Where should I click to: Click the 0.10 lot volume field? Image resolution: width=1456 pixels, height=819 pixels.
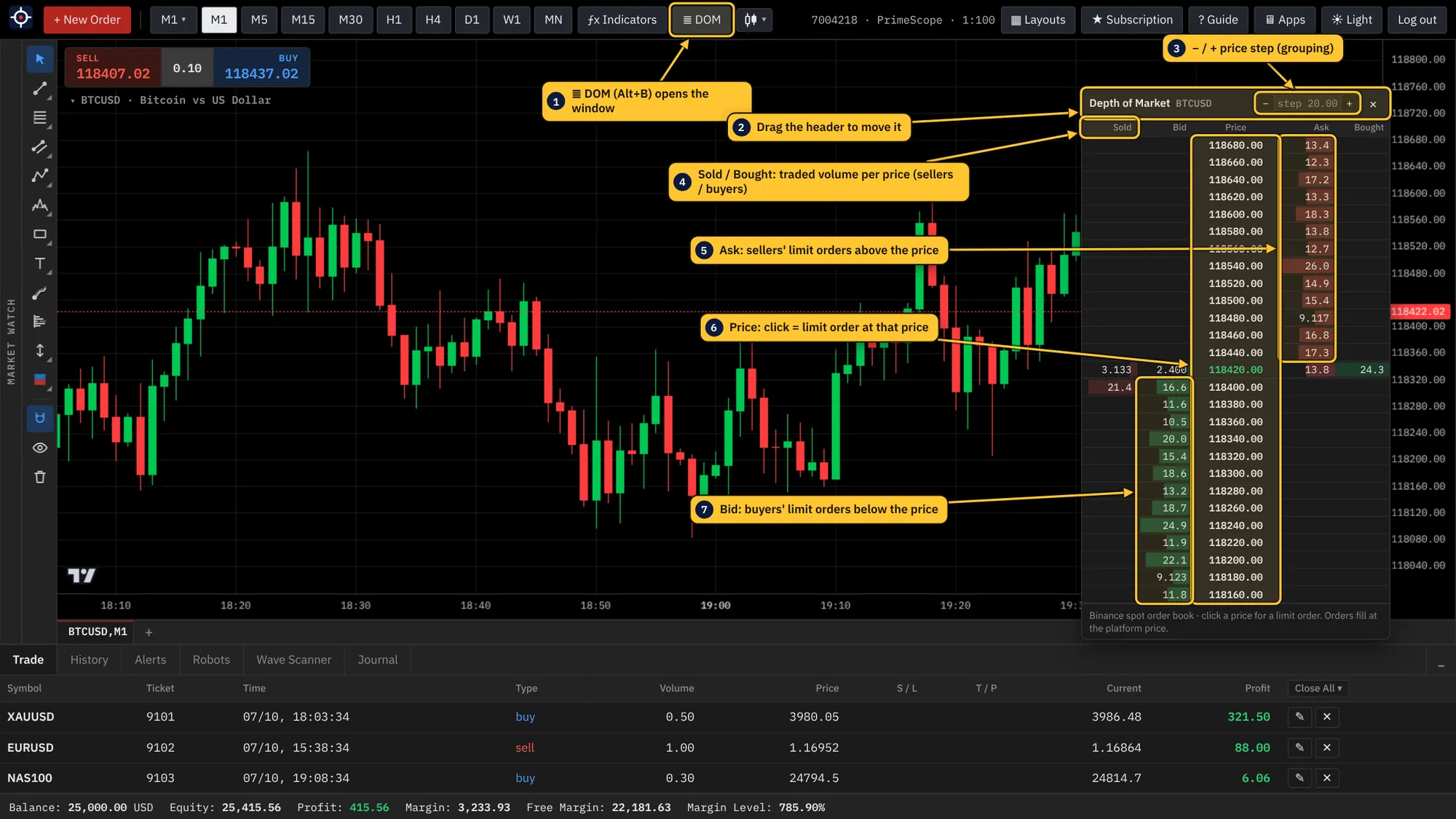pyautogui.click(x=187, y=68)
